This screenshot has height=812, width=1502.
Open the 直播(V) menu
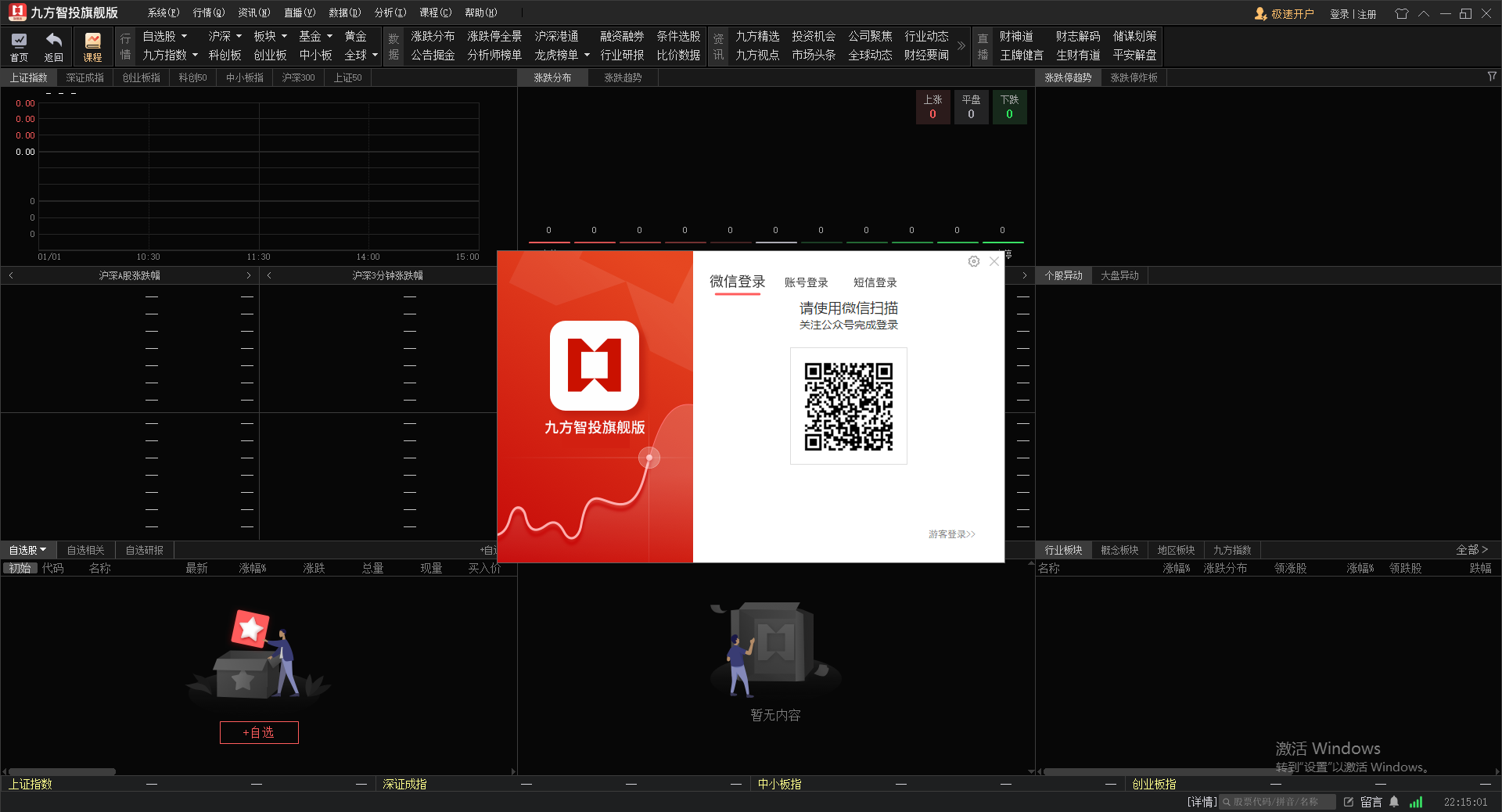[x=299, y=13]
